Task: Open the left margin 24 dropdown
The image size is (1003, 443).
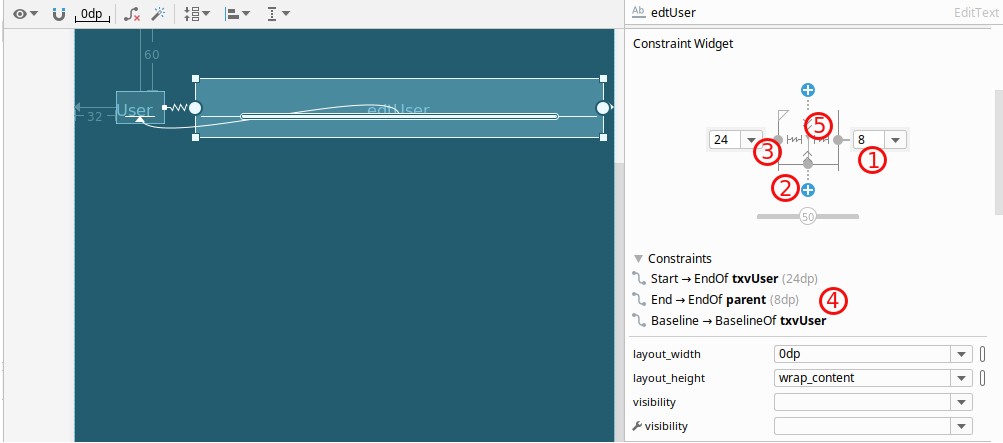Action: [752, 139]
